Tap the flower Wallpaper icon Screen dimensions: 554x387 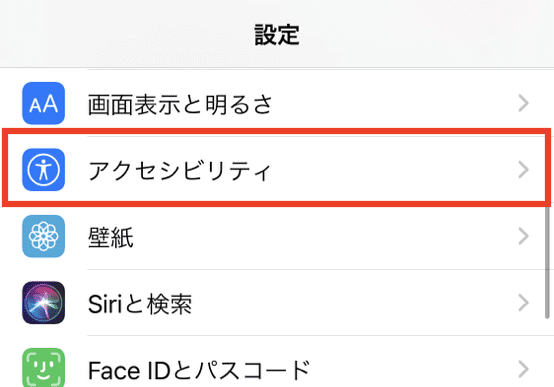[43, 236]
